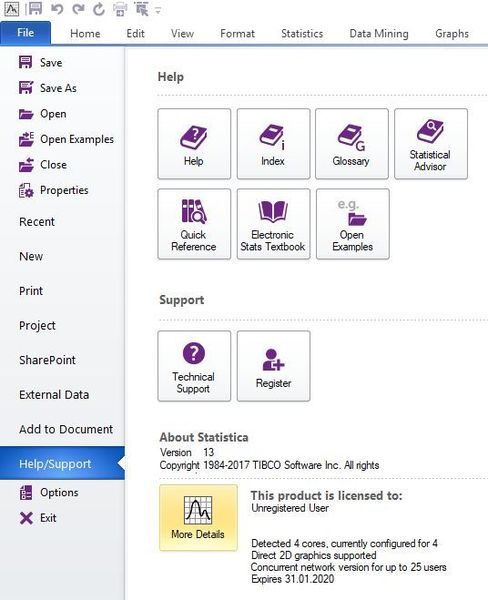
Task: Click Exit in the File menu
Action: click(x=38, y=518)
